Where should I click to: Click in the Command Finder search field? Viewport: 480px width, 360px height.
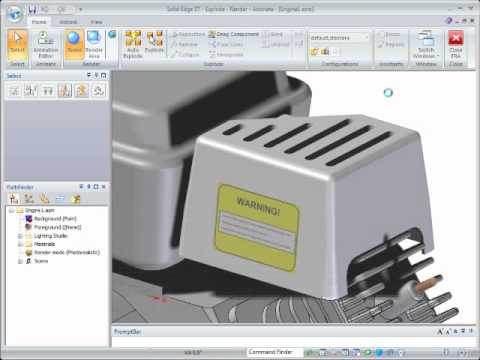click(275, 352)
